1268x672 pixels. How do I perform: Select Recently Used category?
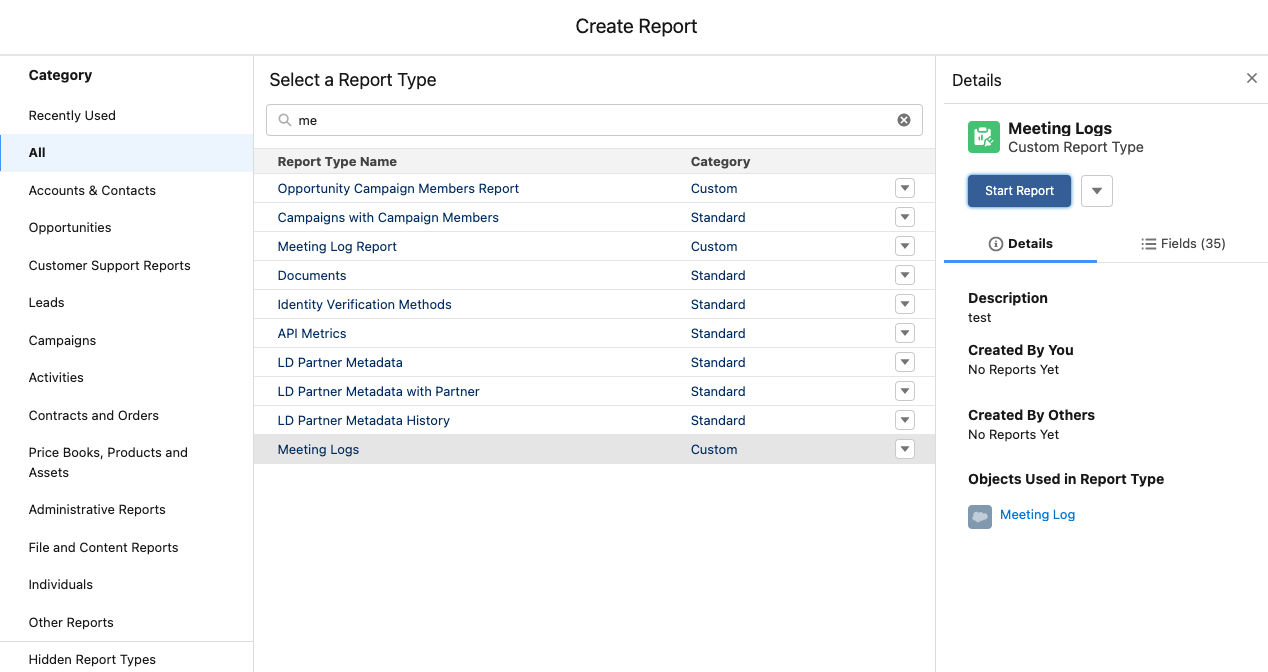(72, 116)
